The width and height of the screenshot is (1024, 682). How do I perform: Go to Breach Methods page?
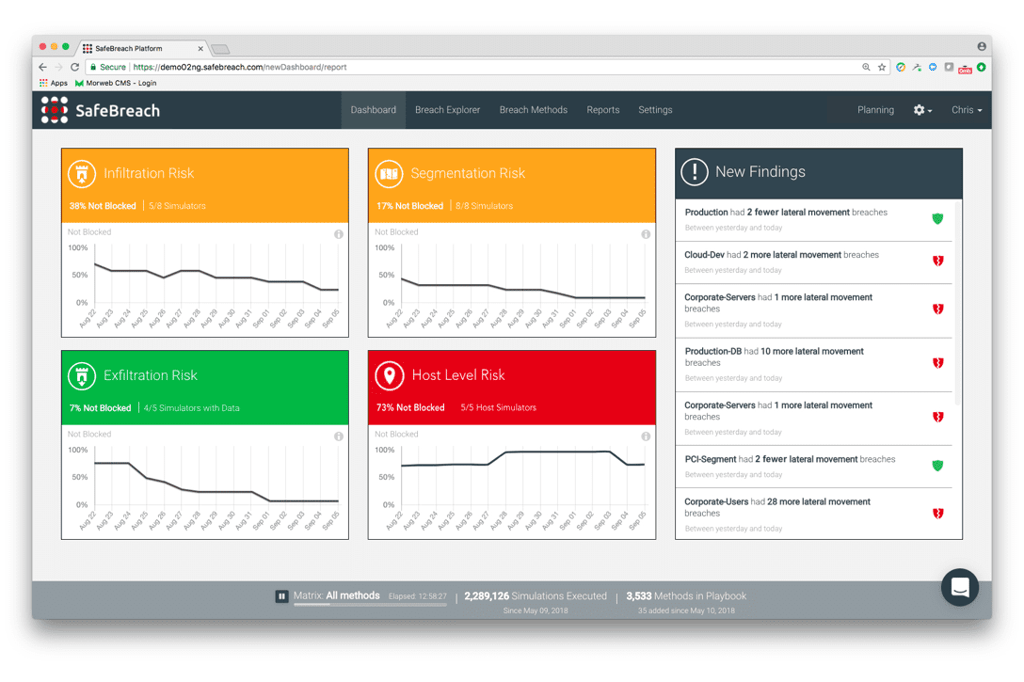pyautogui.click(x=533, y=110)
